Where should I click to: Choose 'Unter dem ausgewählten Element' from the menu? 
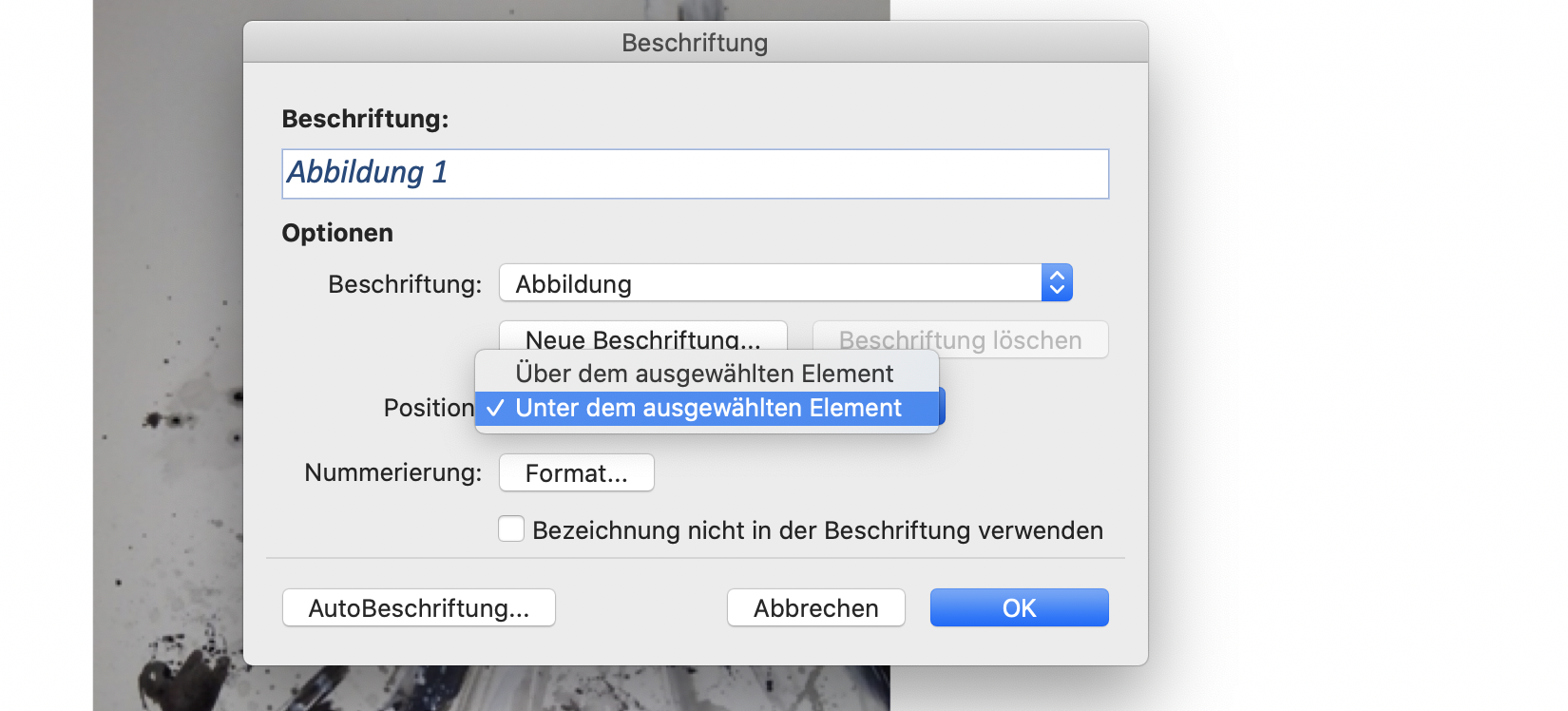(x=707, y=408)
